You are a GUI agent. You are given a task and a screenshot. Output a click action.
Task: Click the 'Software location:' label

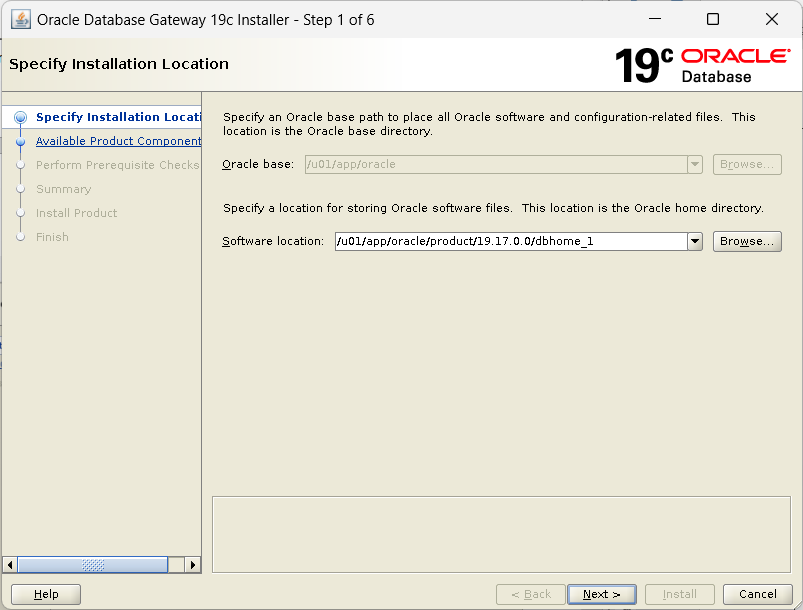pyautogui.click(x=273, y=241)
